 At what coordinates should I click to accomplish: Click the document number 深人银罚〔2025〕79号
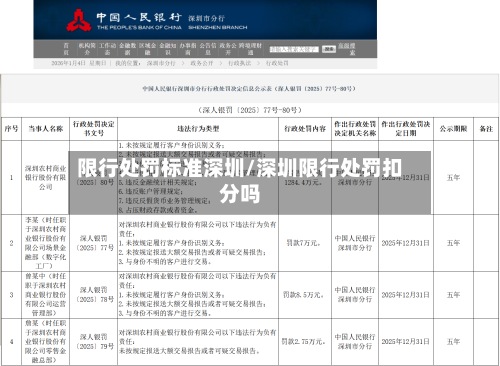[95, 342]
